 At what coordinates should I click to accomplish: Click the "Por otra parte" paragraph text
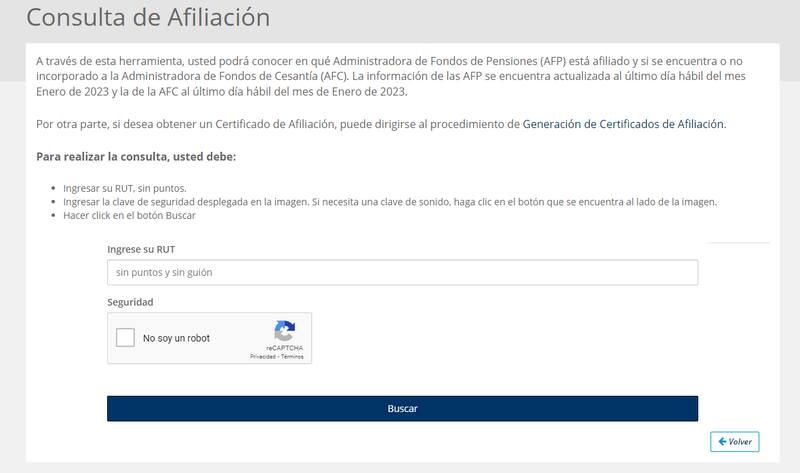click(270, 124)
